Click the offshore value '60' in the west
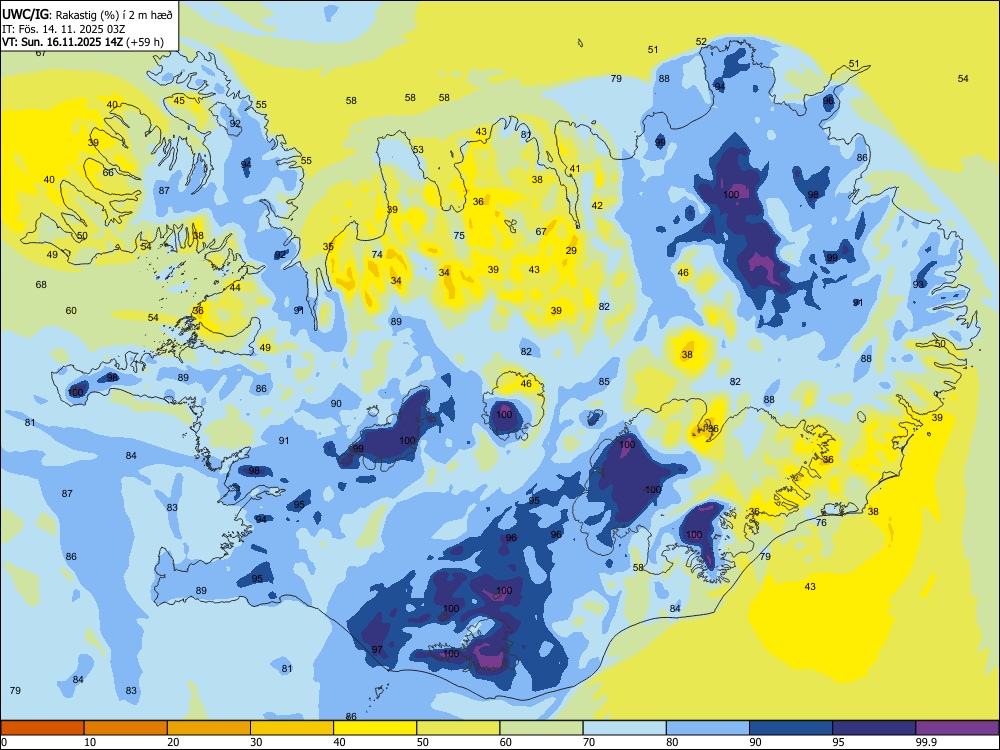The width and height of the screenshot is (1000, 750). (71, 311)
